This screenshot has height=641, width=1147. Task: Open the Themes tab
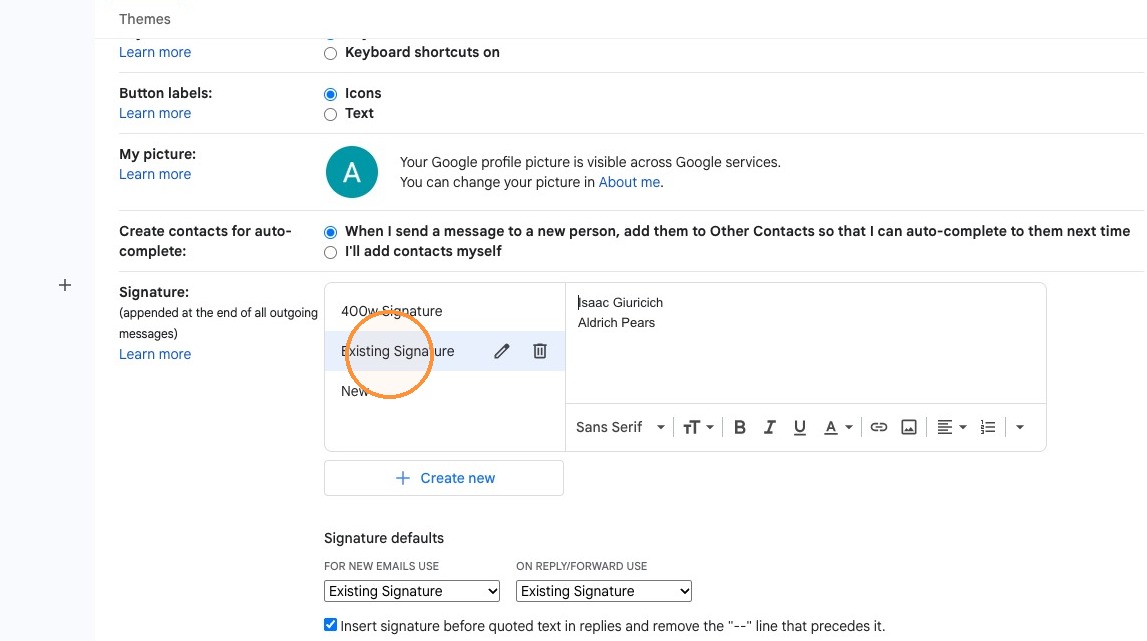(x=145, y=19)
